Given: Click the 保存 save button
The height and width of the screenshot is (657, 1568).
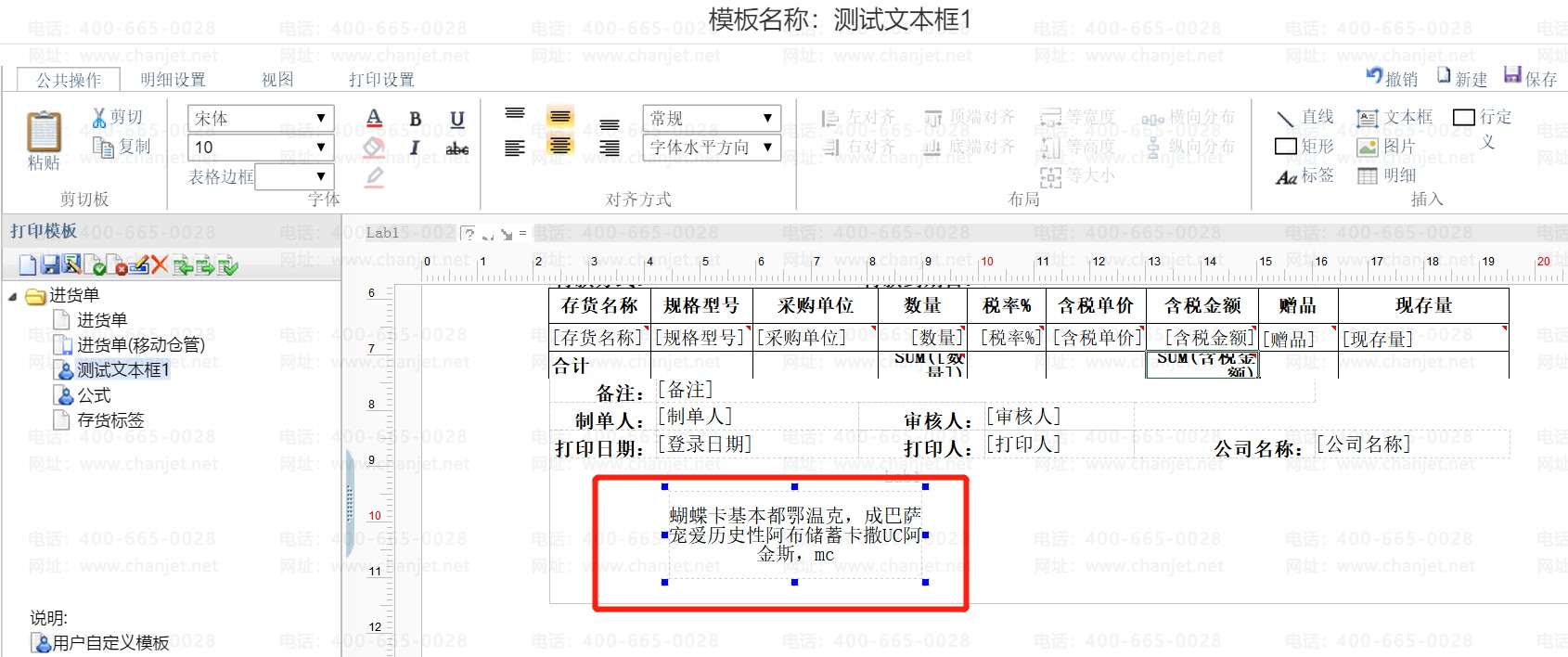Looking at the screenshot, I should coord(1531,78).
